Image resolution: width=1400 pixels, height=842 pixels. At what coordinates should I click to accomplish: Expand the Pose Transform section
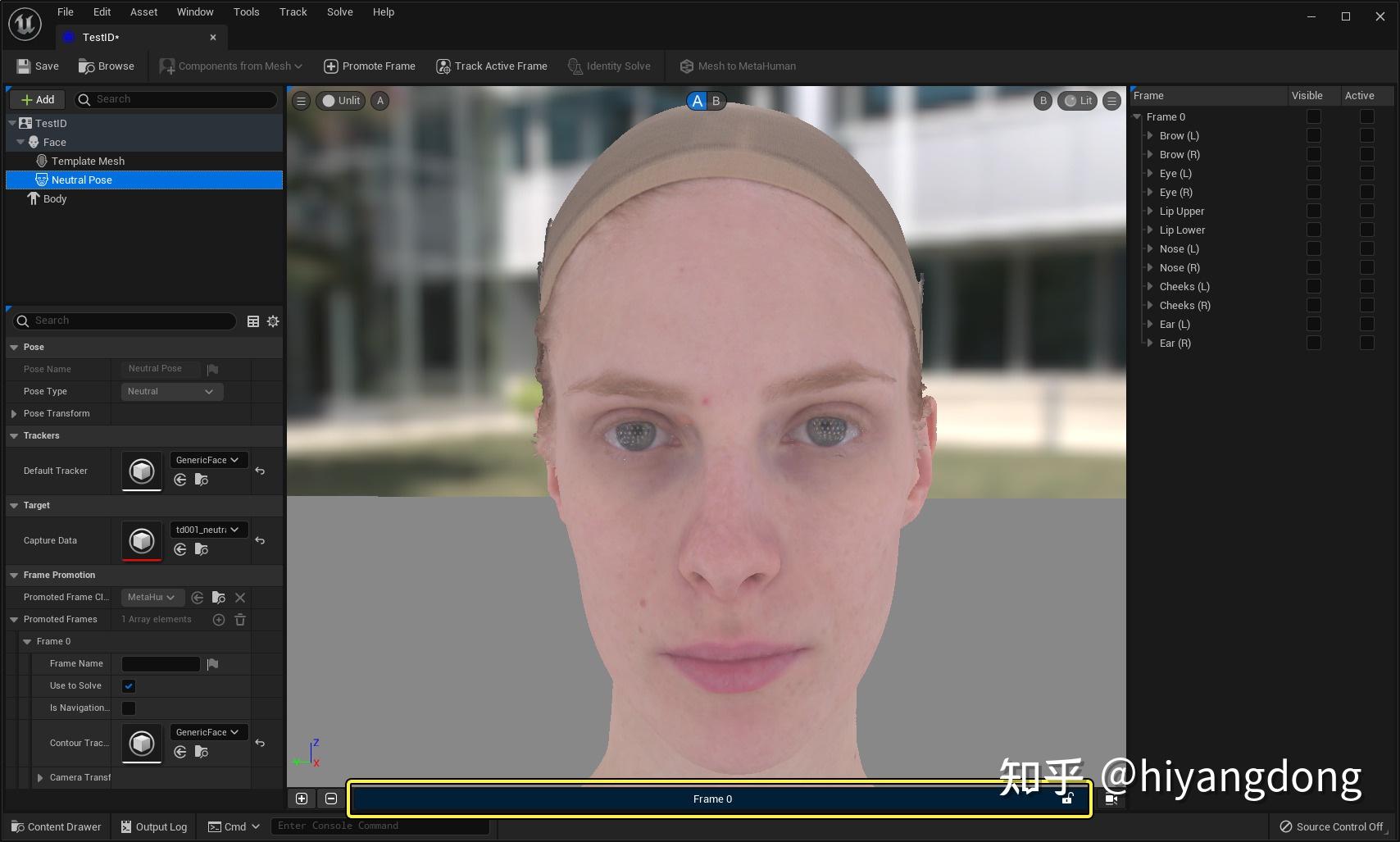coord(14,414)
